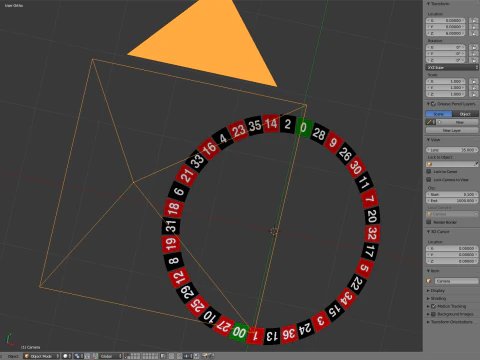Click the proportional editing icon in header
Image resolution: width=480 pixels, height=360 pixels.
pyautogui.click(x=171, y=356)
